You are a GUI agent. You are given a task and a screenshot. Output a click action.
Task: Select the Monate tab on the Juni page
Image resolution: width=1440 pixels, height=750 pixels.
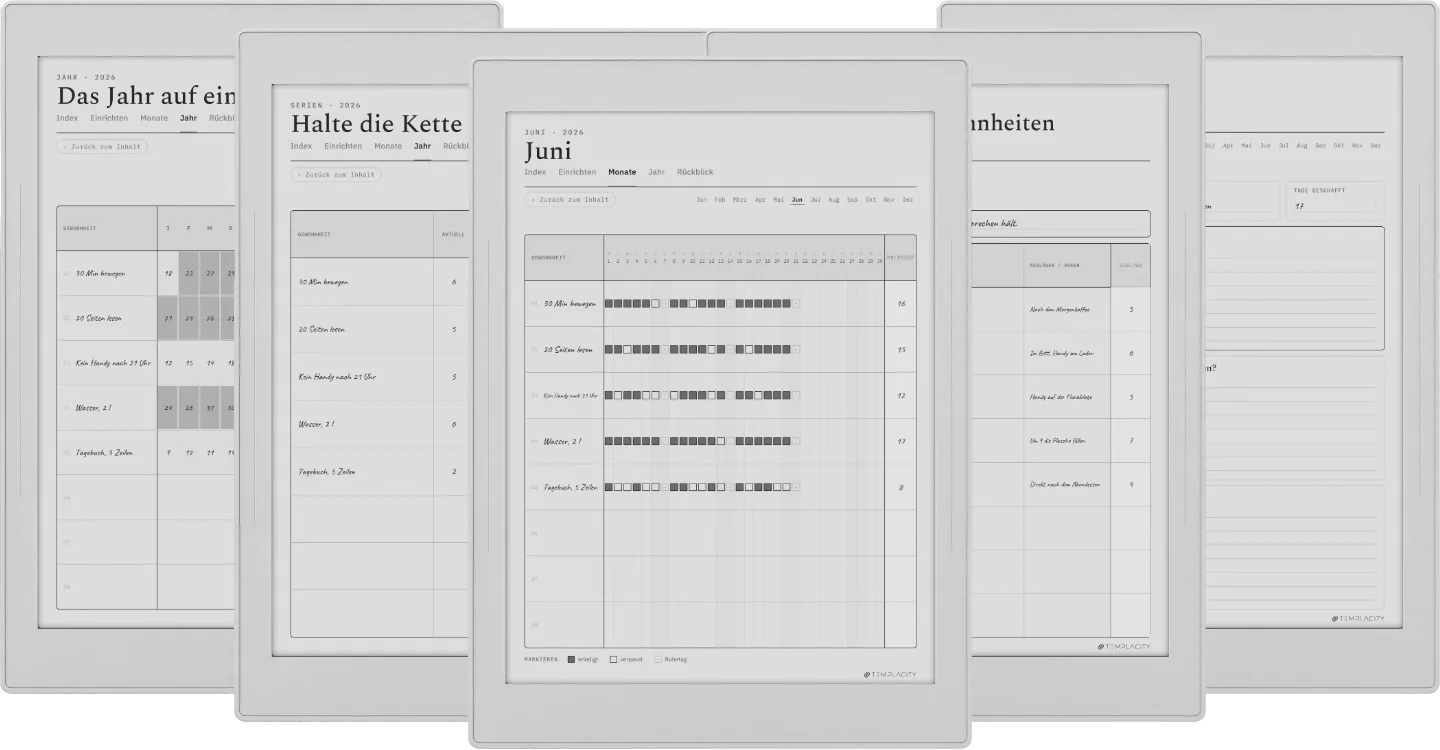click(622, 172)
